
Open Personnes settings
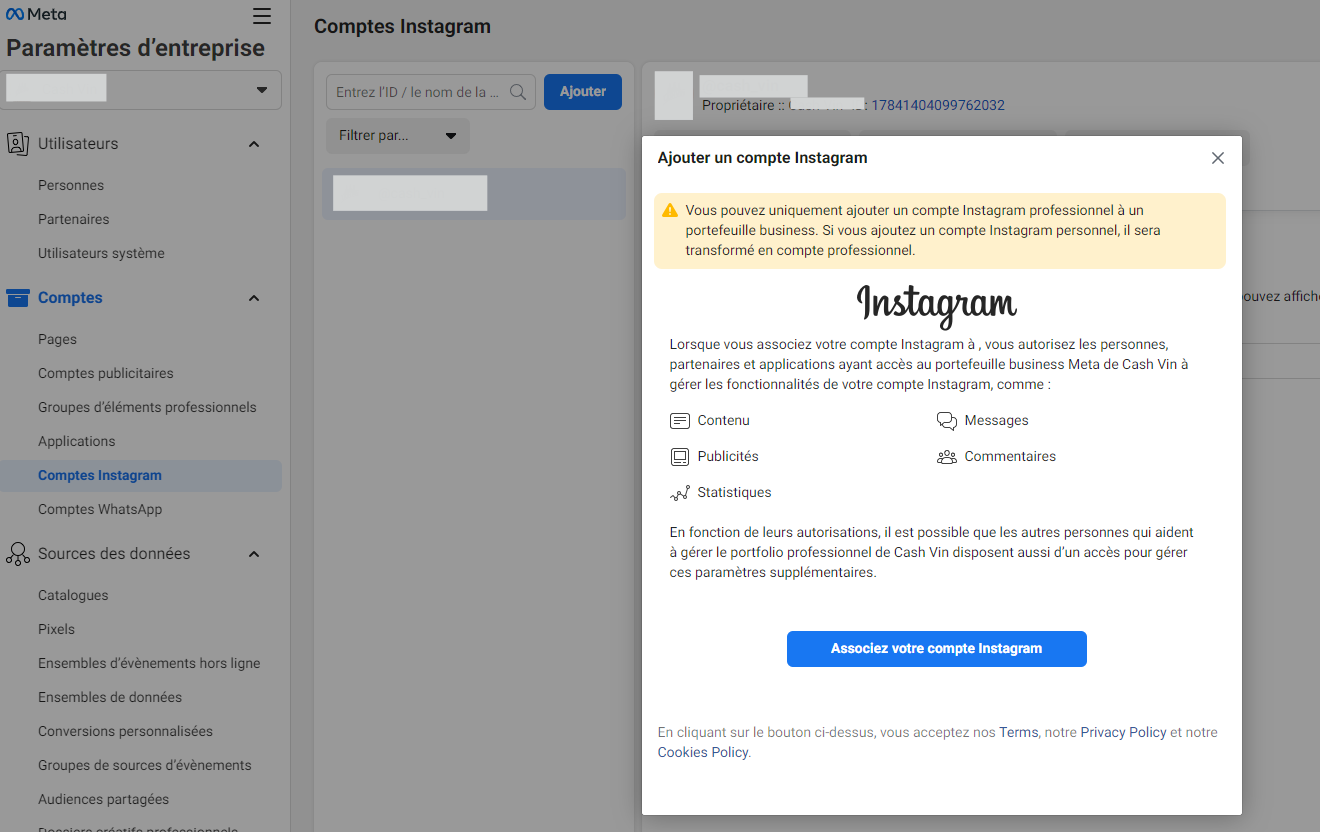tap(71, 185)
